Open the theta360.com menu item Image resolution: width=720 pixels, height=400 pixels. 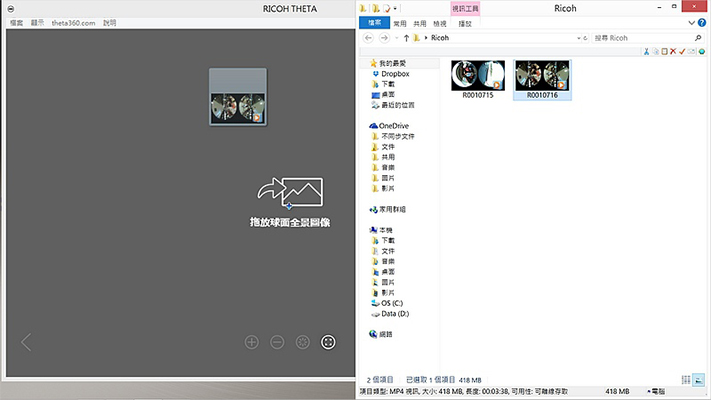point(73,23)
